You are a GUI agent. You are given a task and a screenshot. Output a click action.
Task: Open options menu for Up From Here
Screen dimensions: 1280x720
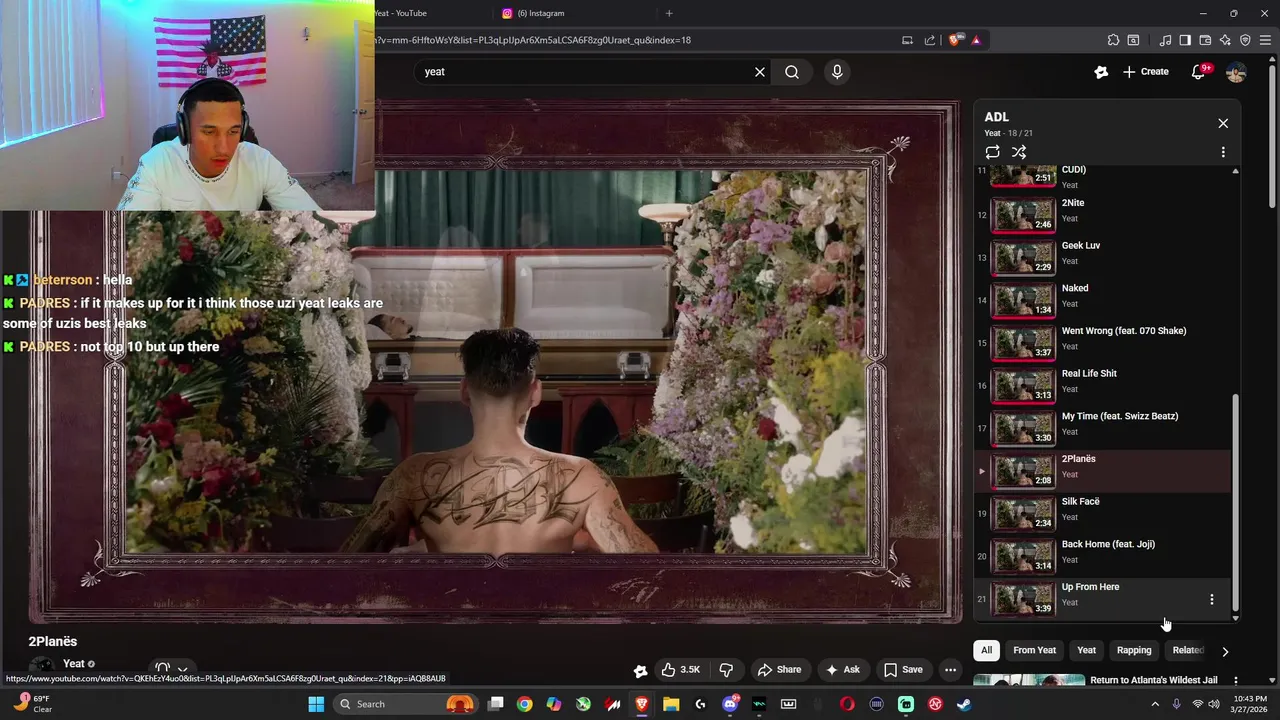tap(1212, 599)
